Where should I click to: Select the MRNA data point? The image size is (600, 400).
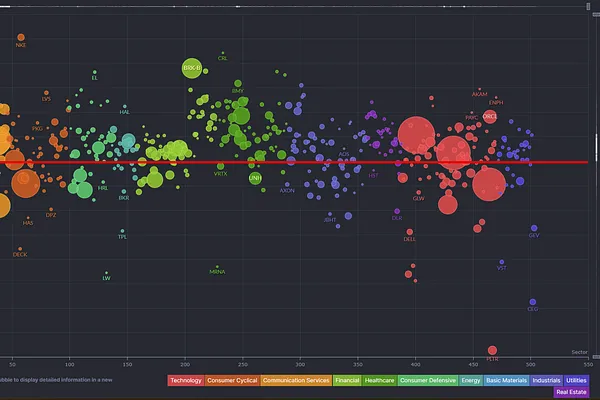coord(217,264)
